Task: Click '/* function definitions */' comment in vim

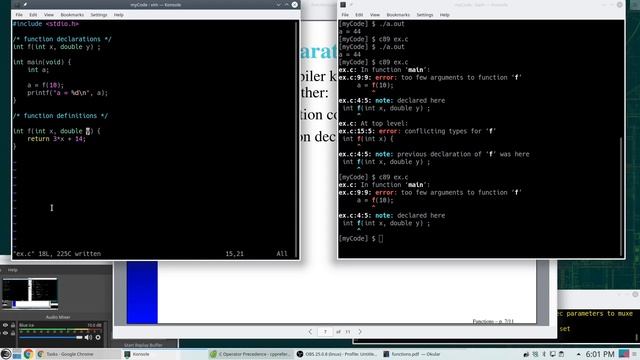Action: (x=60, y=116)
